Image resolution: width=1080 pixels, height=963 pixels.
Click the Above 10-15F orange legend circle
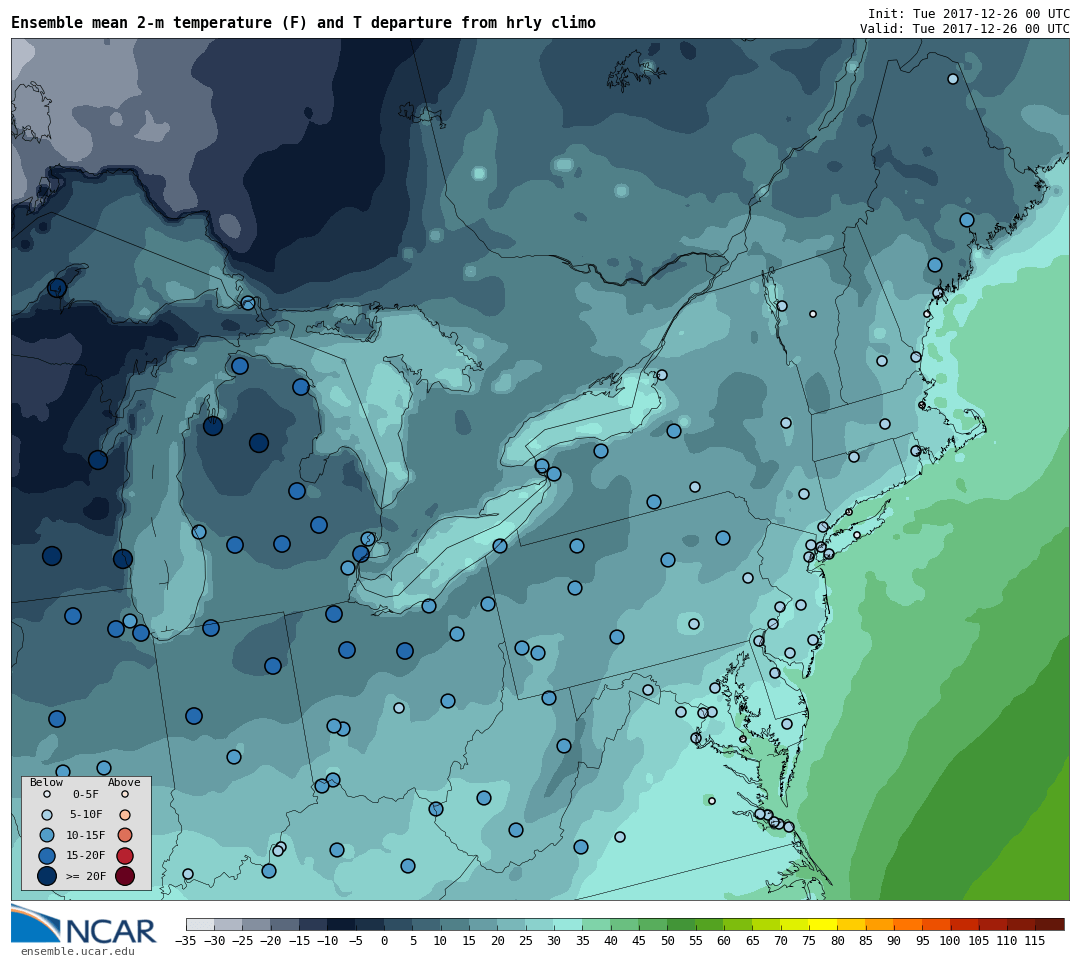(125, 835)
